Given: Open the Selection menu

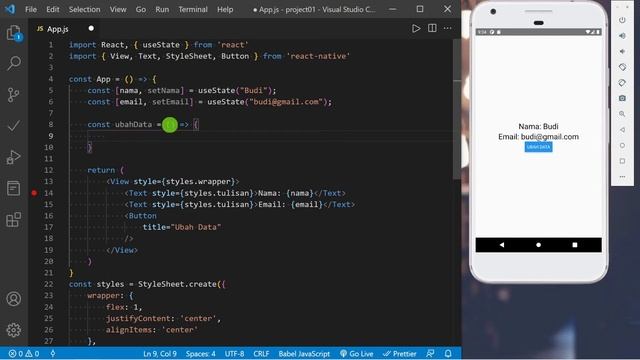Looking at the screenshot, I should 84,9.
